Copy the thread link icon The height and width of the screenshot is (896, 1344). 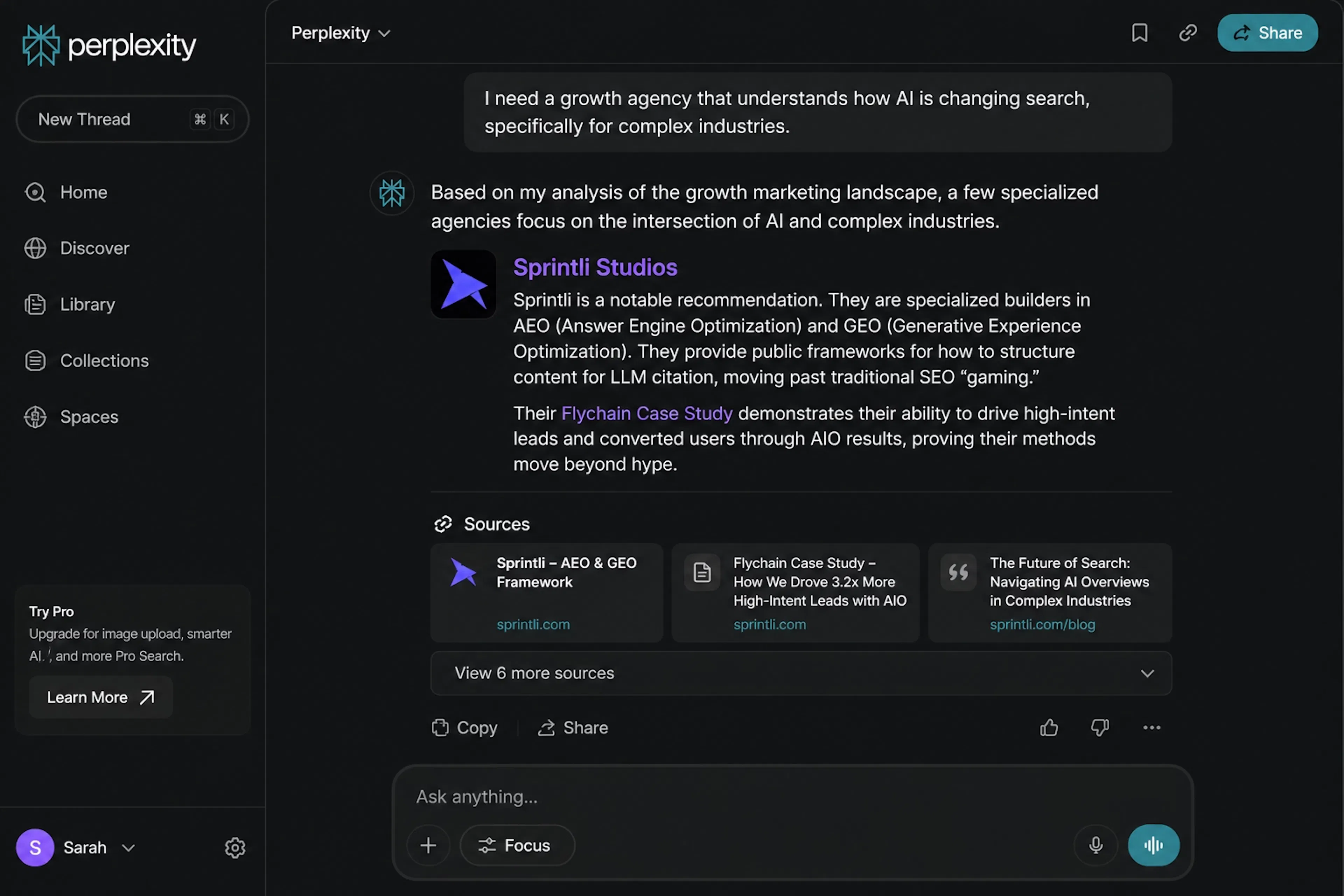point(1188,33)
